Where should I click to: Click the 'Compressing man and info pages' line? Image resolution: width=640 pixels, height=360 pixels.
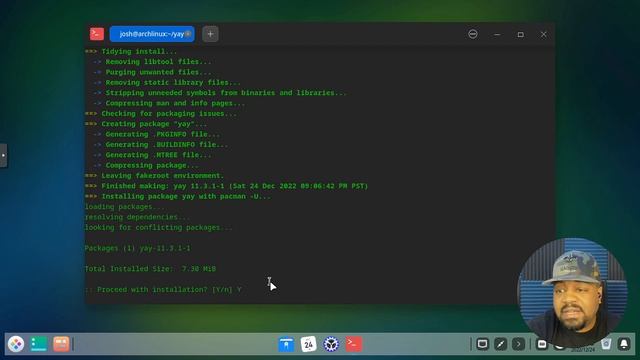click(169, 103)
